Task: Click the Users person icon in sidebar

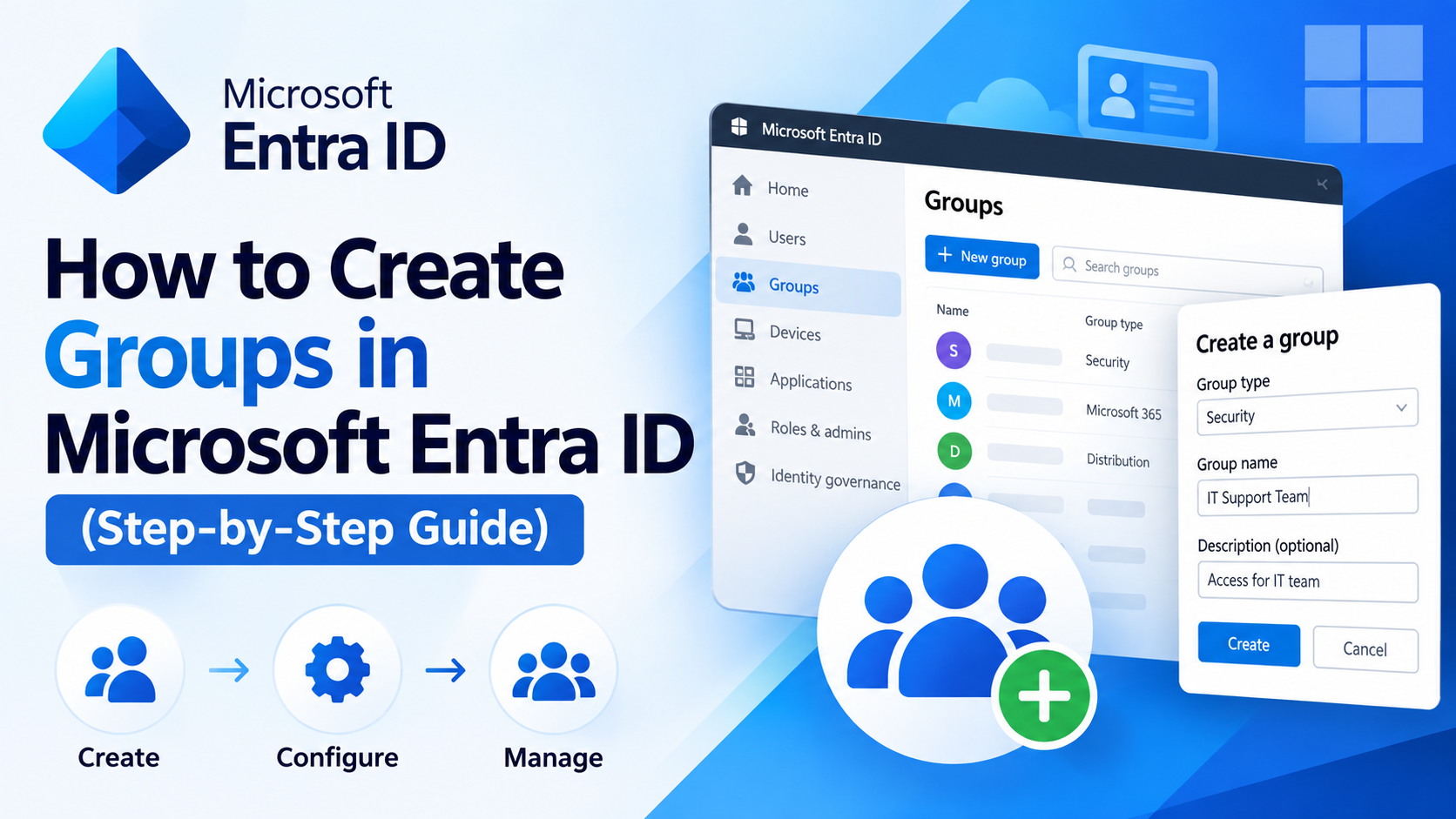Action: point(743,233)
